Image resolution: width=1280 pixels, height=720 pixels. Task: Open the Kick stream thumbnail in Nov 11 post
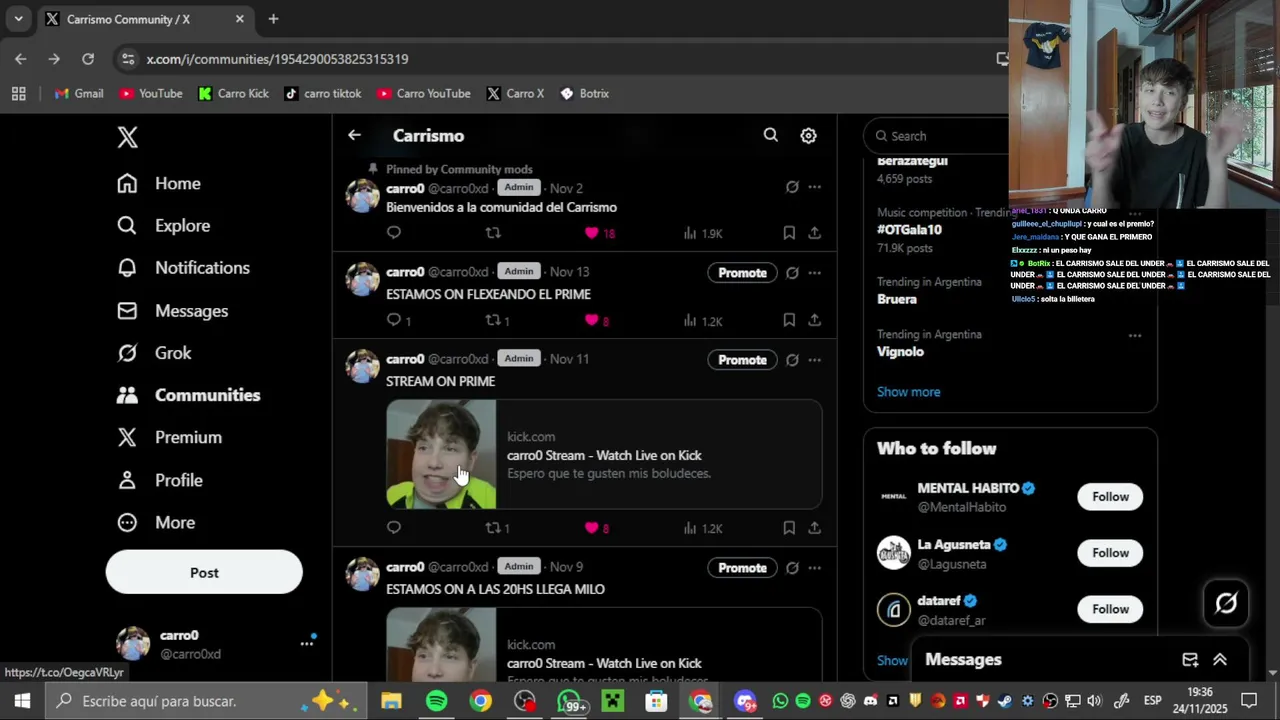coord(441,454)
